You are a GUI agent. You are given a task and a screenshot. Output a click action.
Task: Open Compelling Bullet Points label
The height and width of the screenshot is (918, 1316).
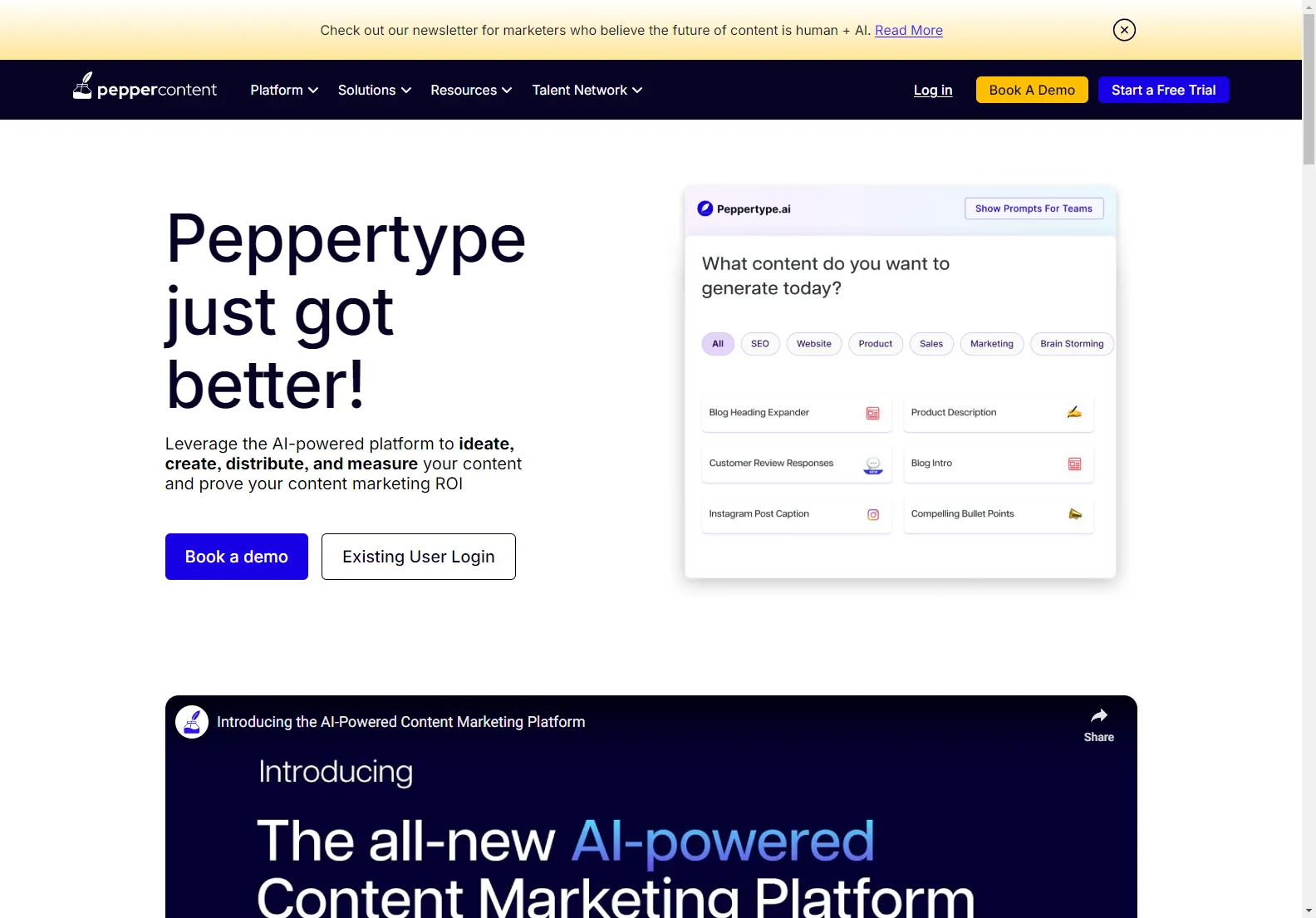(x=962, y=514)
